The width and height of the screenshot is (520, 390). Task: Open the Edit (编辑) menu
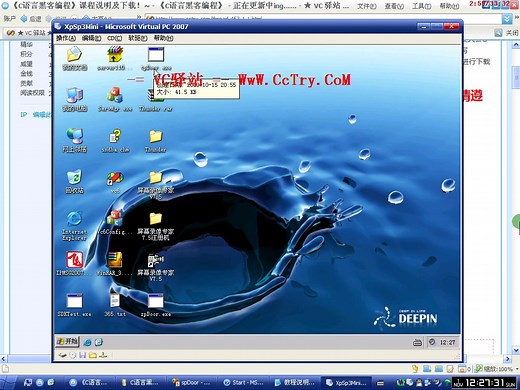pyautogui.click(x=91, y=38)
